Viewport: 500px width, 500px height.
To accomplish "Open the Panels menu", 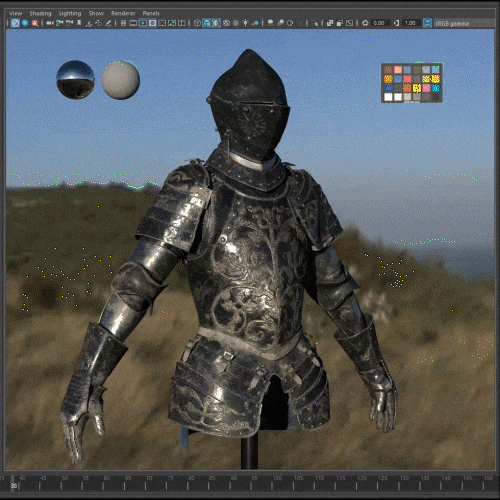I will point(151,13).
